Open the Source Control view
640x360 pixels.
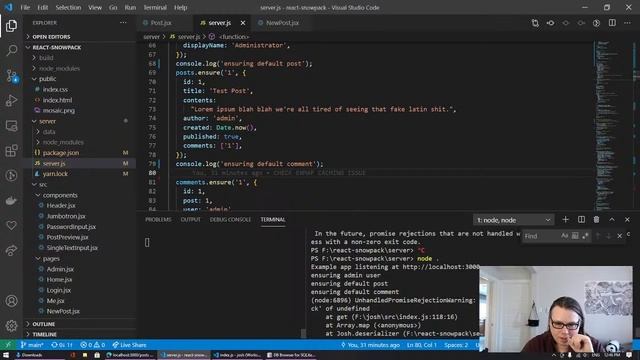pos(11,76)
